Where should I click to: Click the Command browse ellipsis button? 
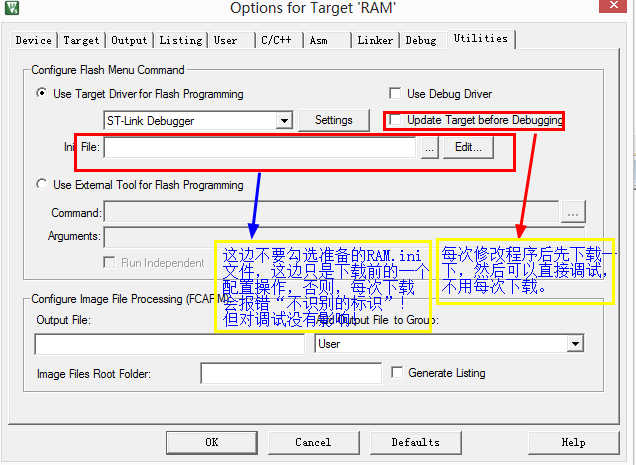(x=573, y=211)
